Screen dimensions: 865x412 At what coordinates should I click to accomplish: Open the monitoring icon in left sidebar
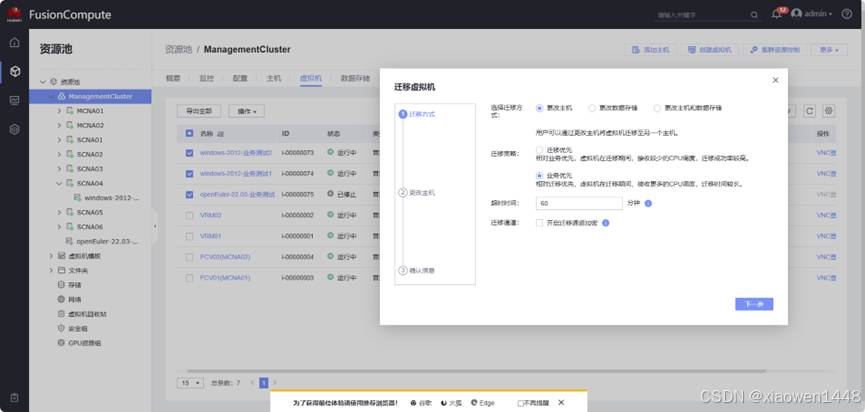click(14, 101)
